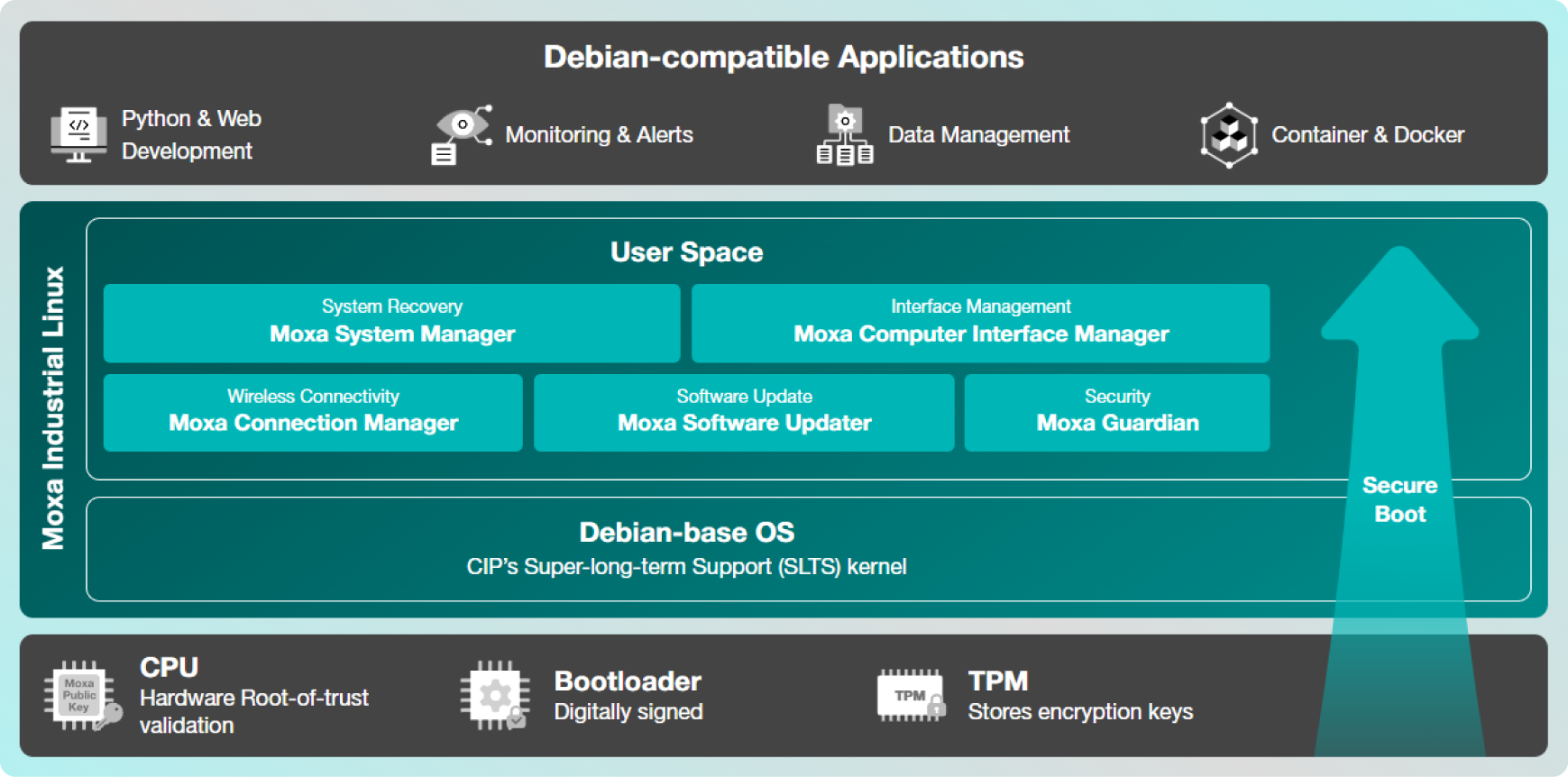Click the Container & Docker label text
The width and height of the screenshot is (1568, 777).
click(1367, 135)
